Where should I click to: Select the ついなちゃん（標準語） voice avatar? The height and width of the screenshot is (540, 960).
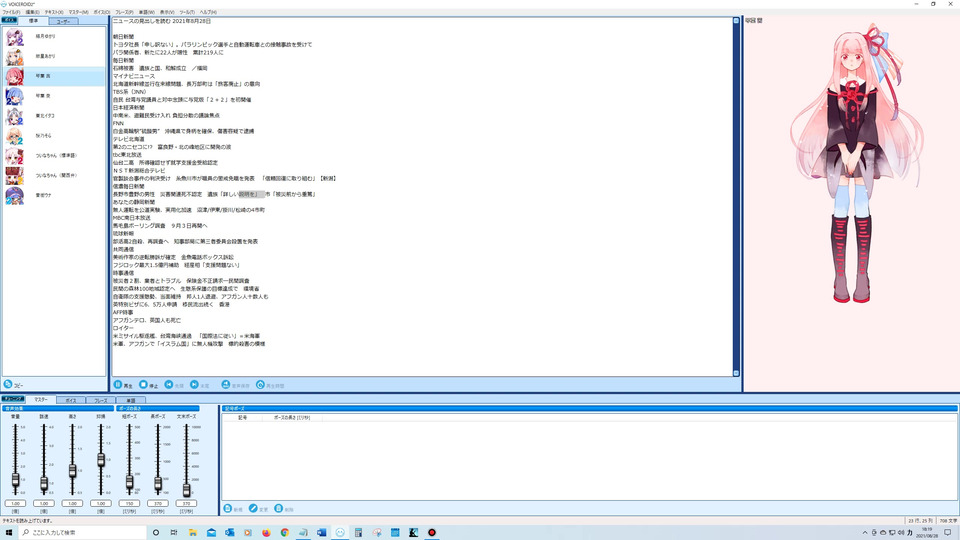[x=15, y=156]
